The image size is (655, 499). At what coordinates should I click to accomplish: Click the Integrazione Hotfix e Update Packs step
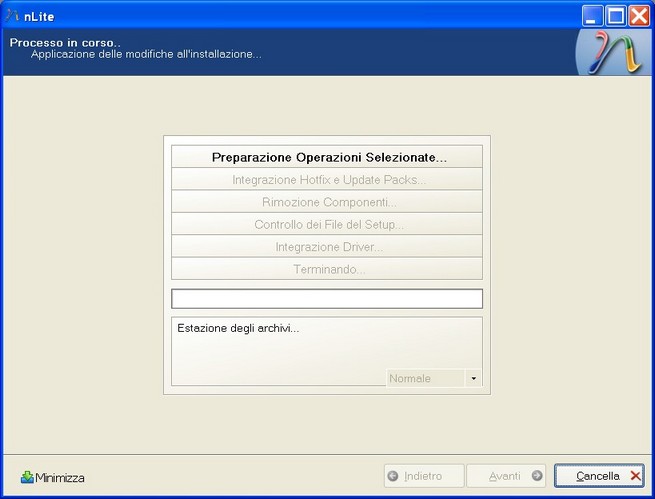coord(327,180)
